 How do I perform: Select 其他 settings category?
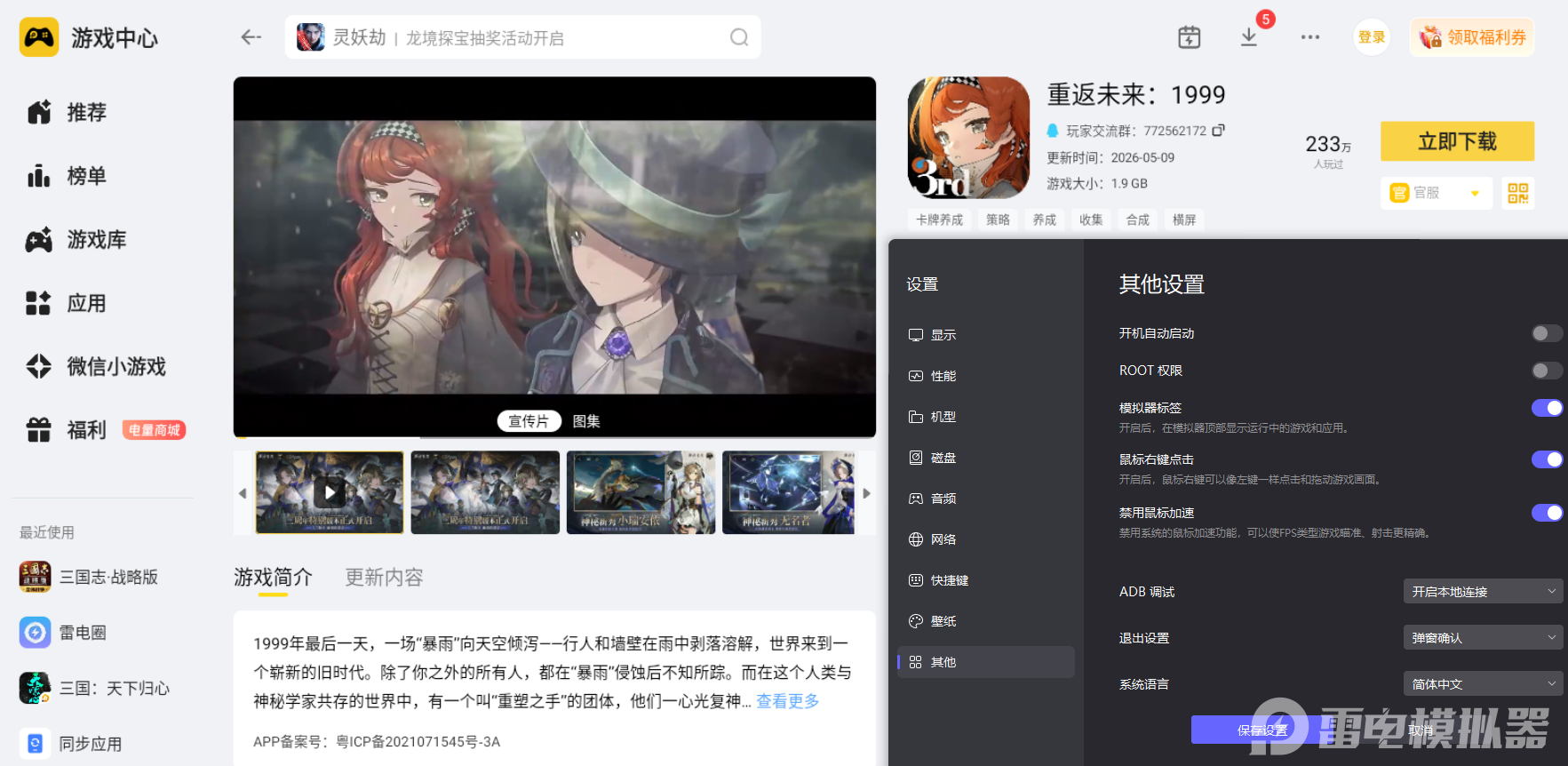(x=986, y=662)
